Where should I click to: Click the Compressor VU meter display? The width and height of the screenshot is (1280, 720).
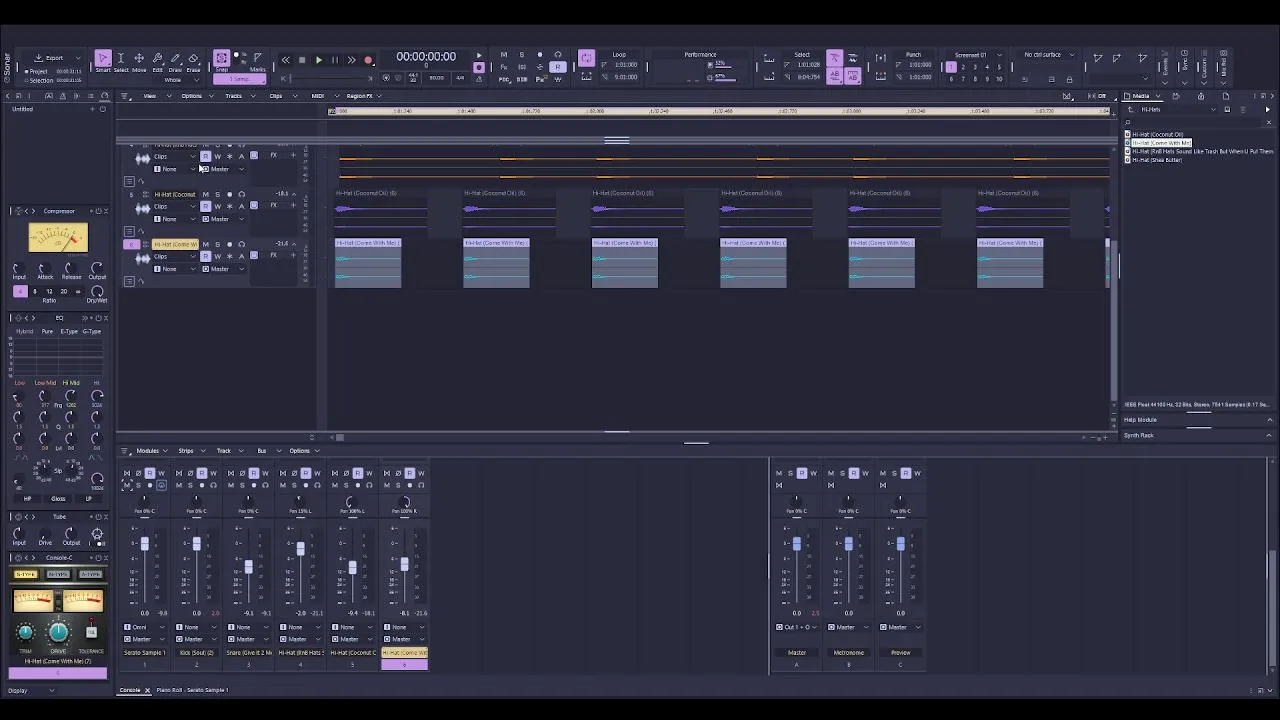point(58,237)
